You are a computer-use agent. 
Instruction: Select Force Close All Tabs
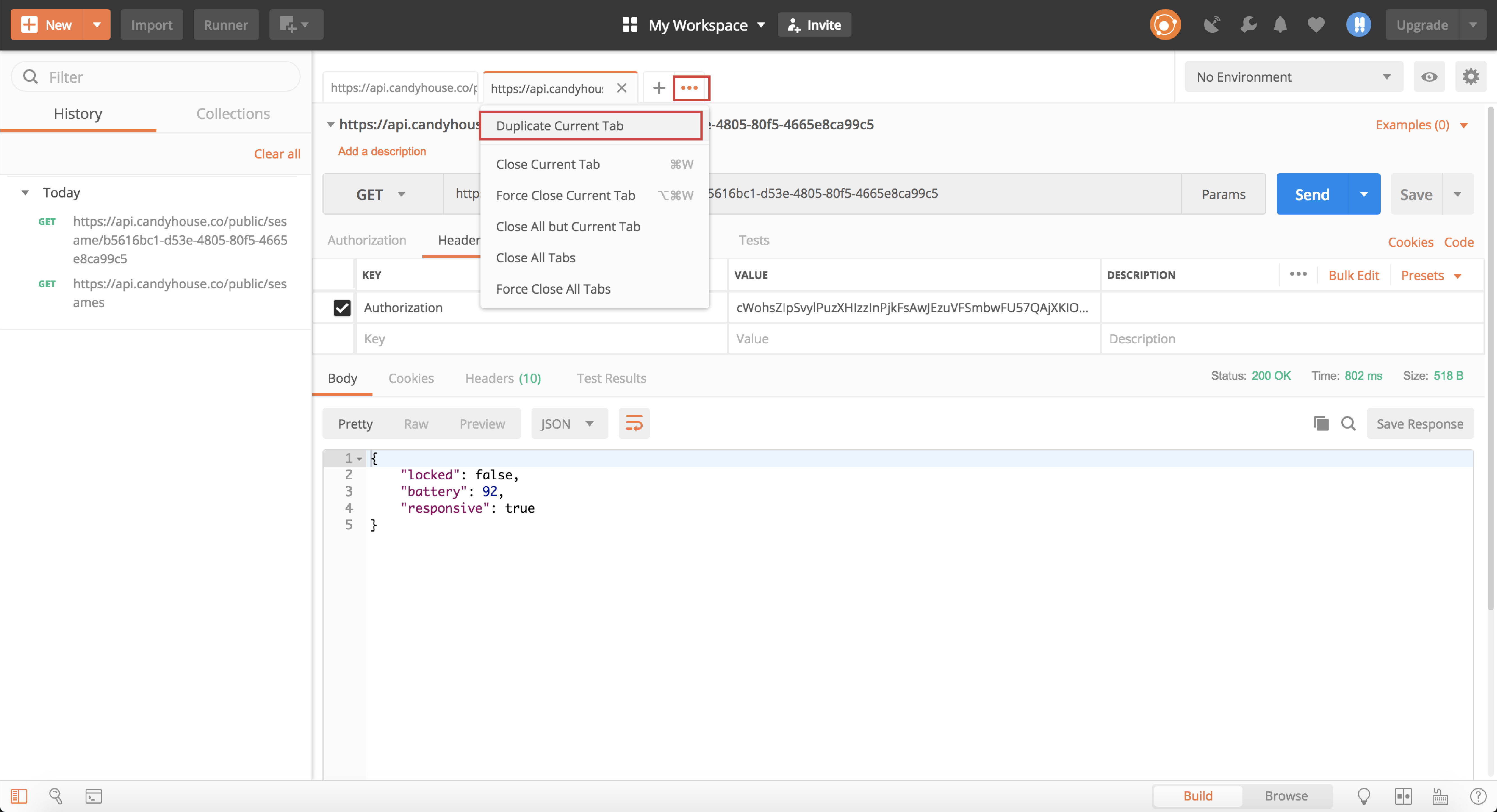(x=594, y=289)
